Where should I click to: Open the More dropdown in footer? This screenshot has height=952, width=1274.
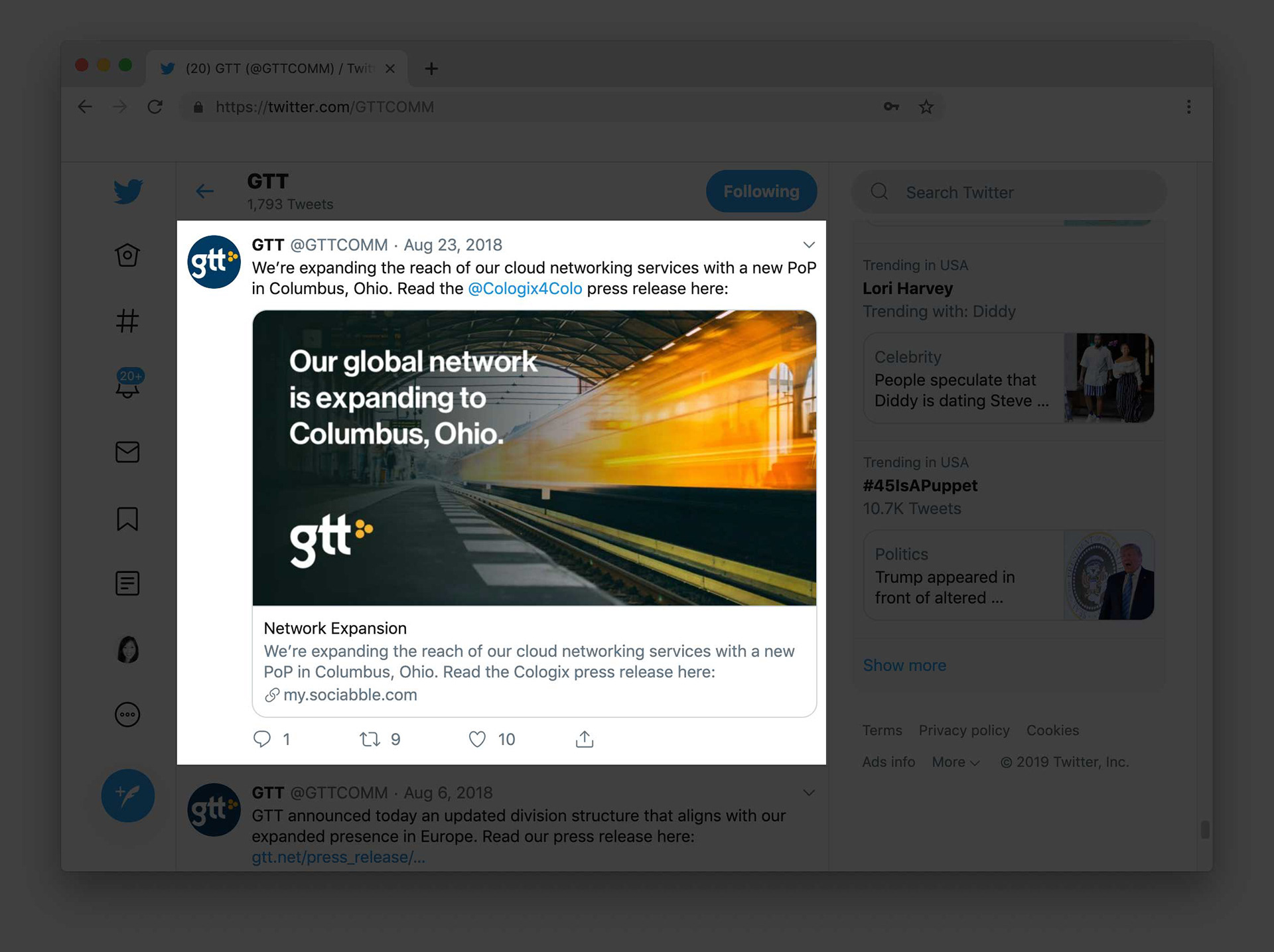955,762
